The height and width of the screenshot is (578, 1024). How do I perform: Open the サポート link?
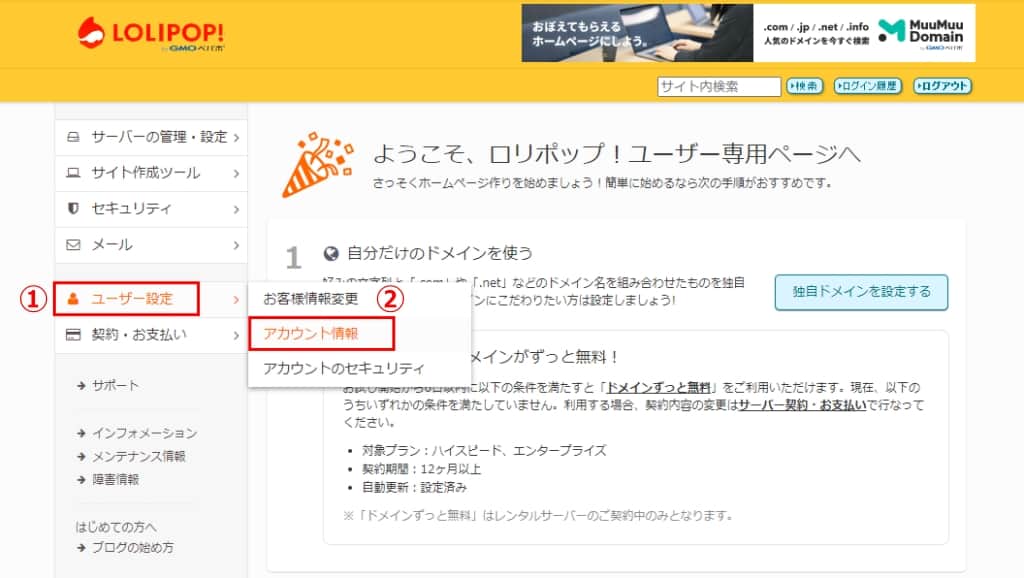pyautogui.click(x=115, y=385)
